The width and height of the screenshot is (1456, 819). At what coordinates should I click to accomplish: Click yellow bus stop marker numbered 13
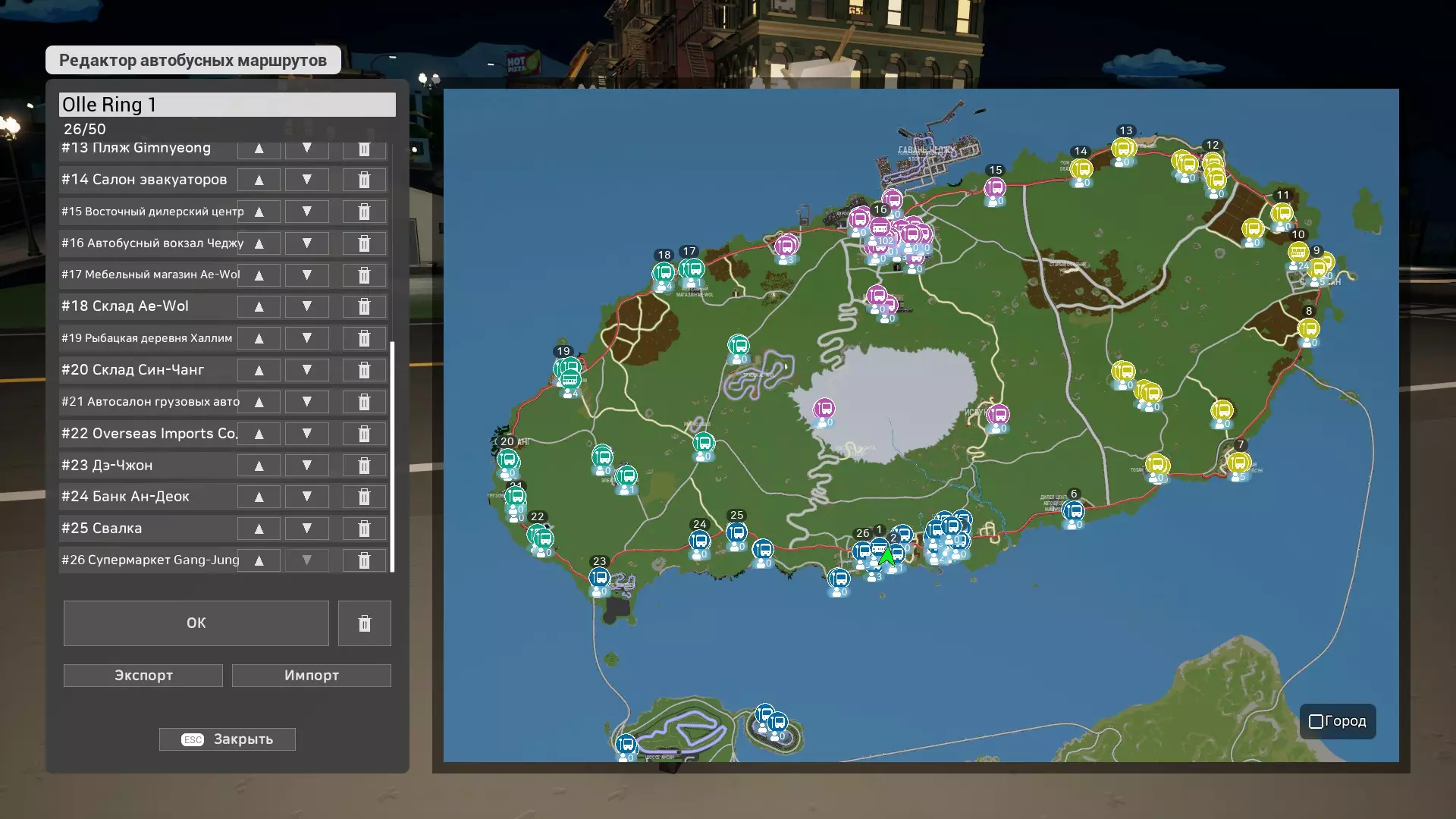pyautogui.click(x=1123, y=149)
